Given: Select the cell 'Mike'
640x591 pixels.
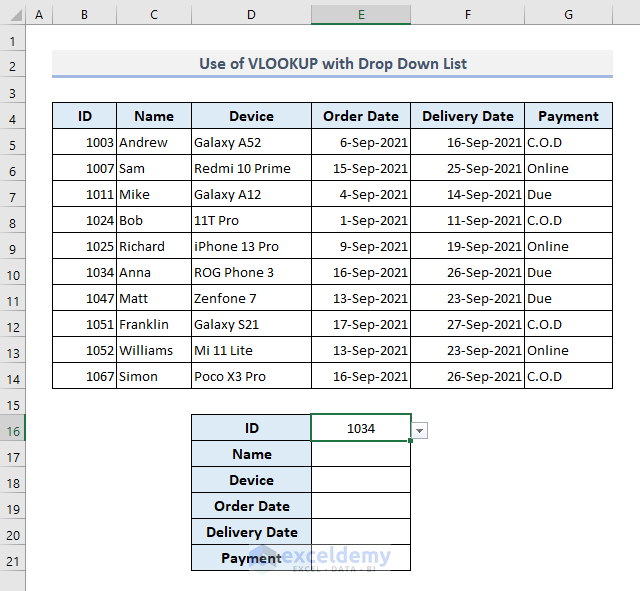Looking at the screenshot, I should click(x=154, y=194).
